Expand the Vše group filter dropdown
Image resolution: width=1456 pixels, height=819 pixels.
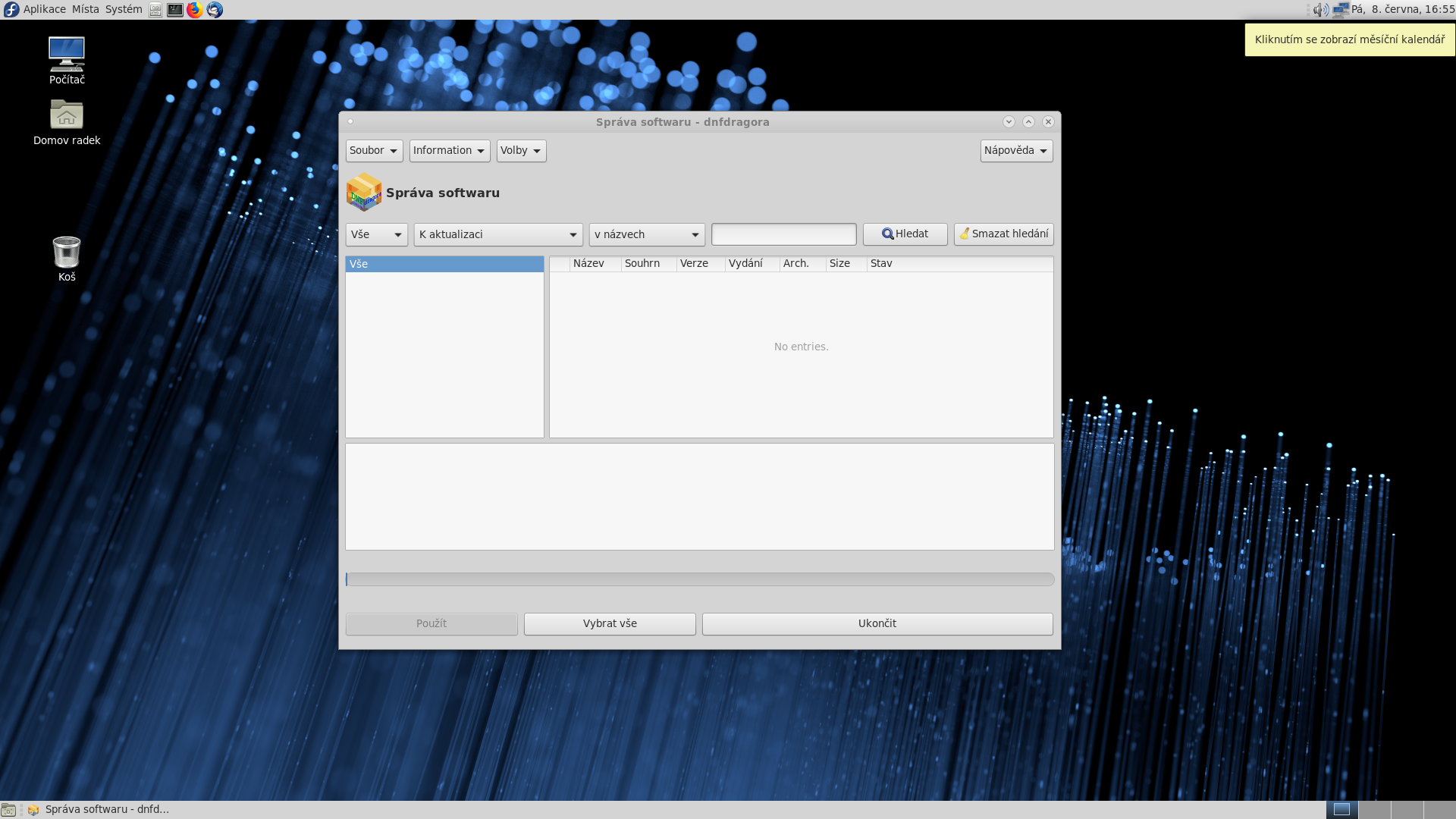click(376, 234)
